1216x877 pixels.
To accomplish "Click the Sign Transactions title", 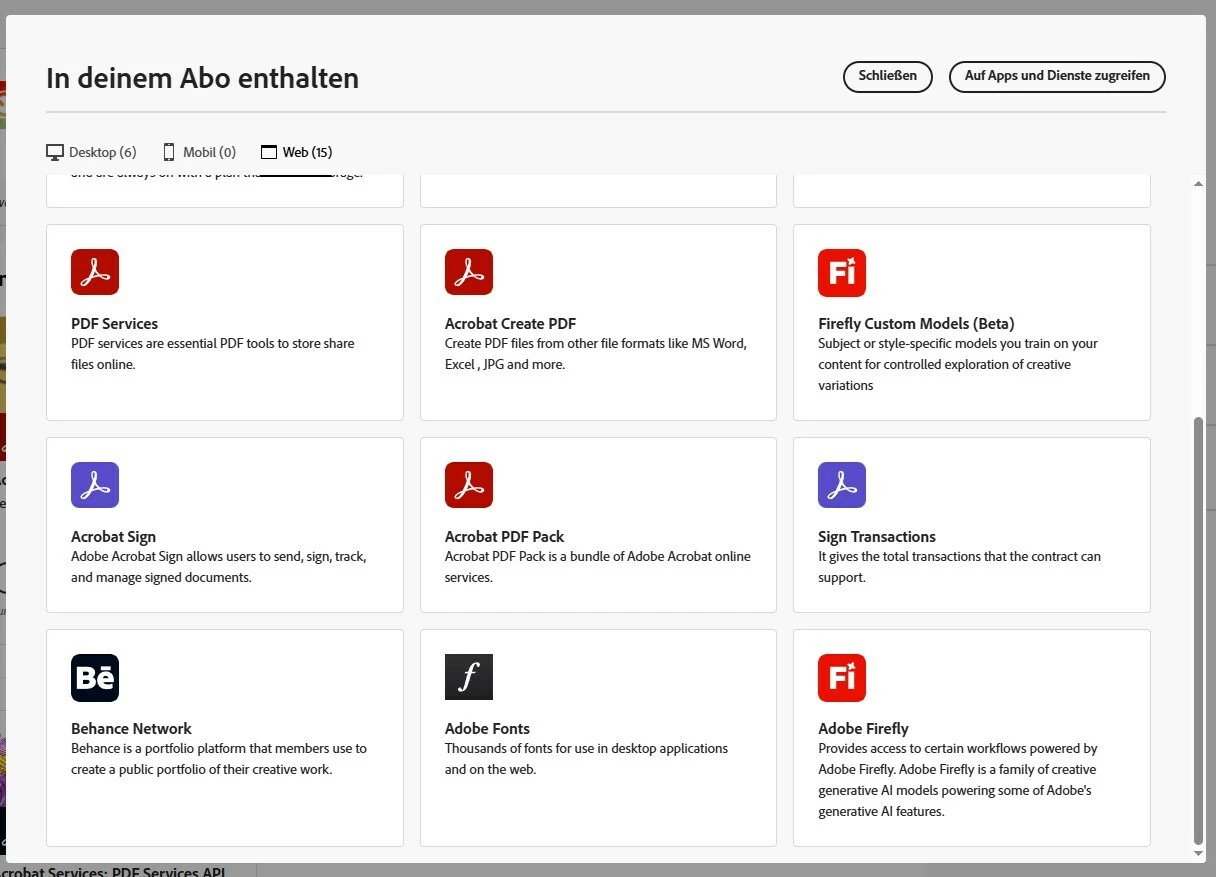I will click(x=877, y=537).
